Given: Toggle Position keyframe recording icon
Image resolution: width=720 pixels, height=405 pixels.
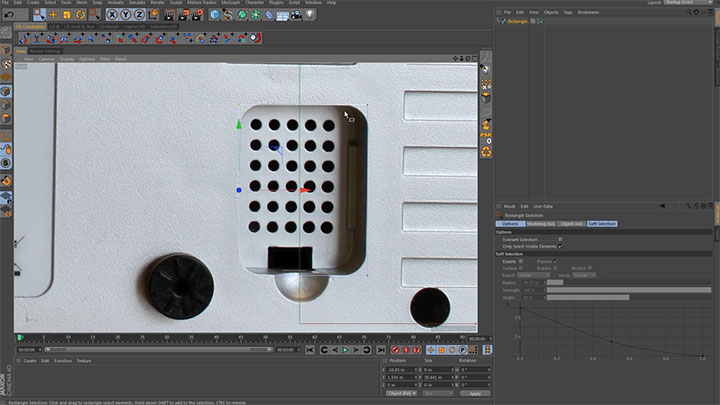Looking at the screenshot, I should (x=431, y=350).
